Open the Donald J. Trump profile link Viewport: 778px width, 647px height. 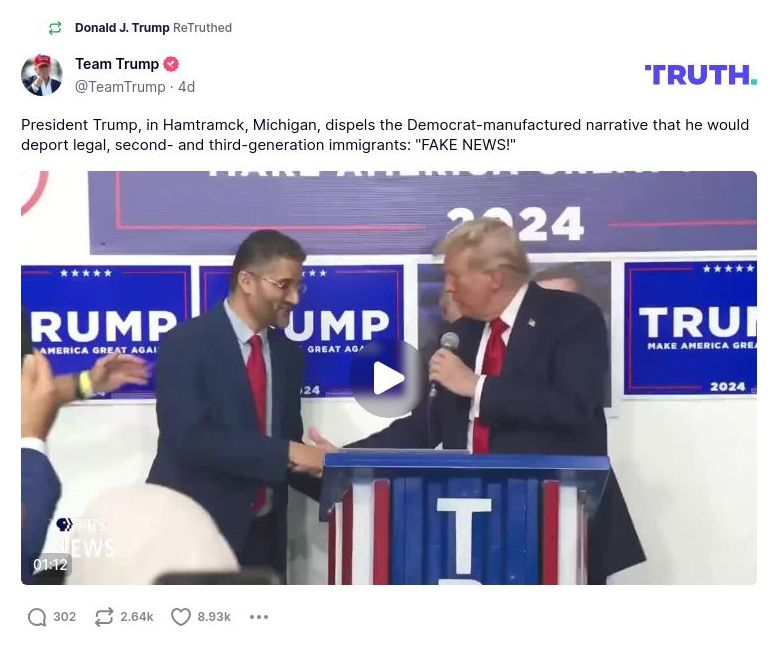point(122,28)
